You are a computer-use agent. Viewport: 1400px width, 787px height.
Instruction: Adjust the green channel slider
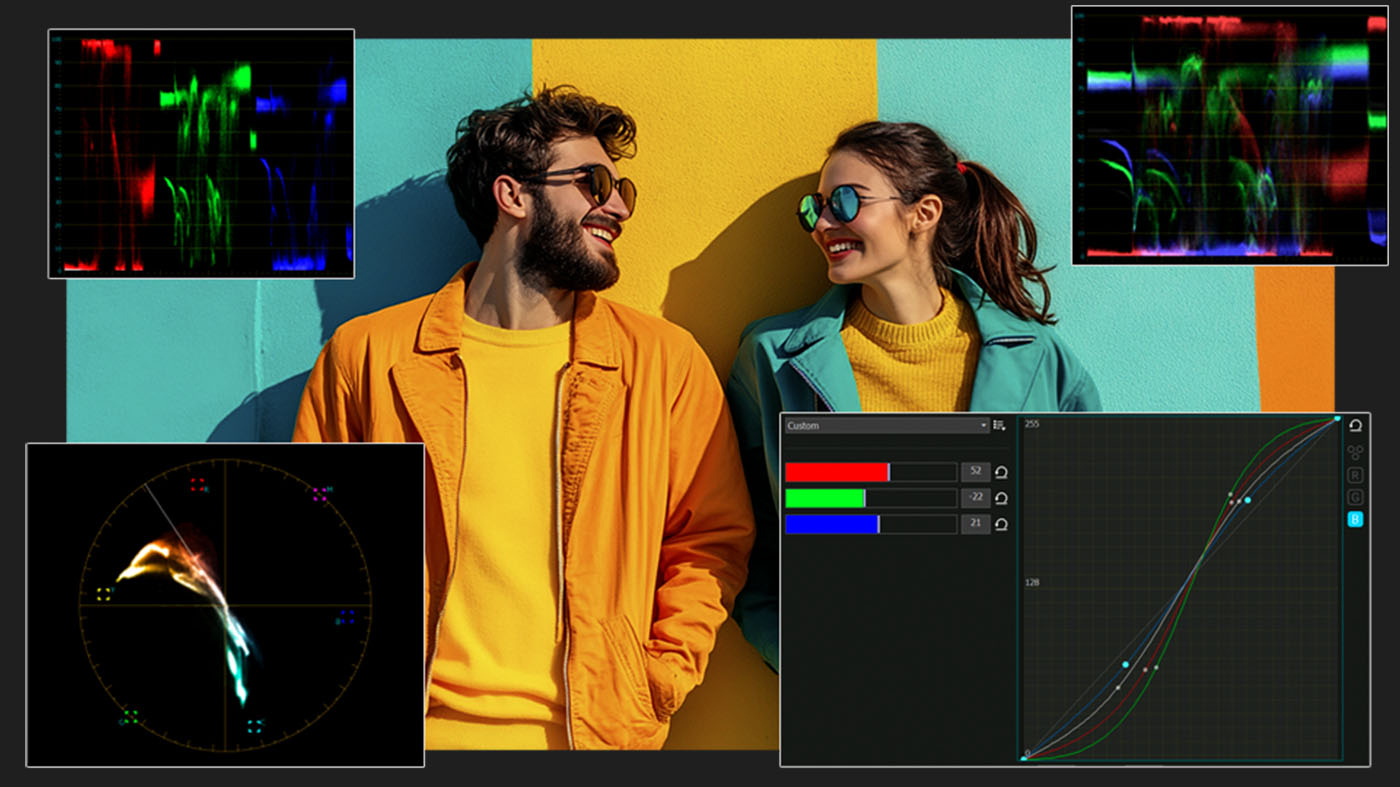pos(871,498)
